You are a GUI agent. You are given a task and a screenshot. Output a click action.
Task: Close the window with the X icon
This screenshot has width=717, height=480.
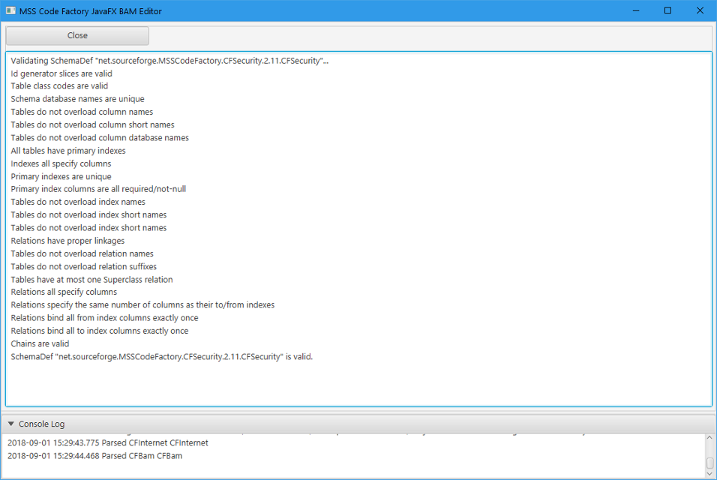click(x=700, y=10)
